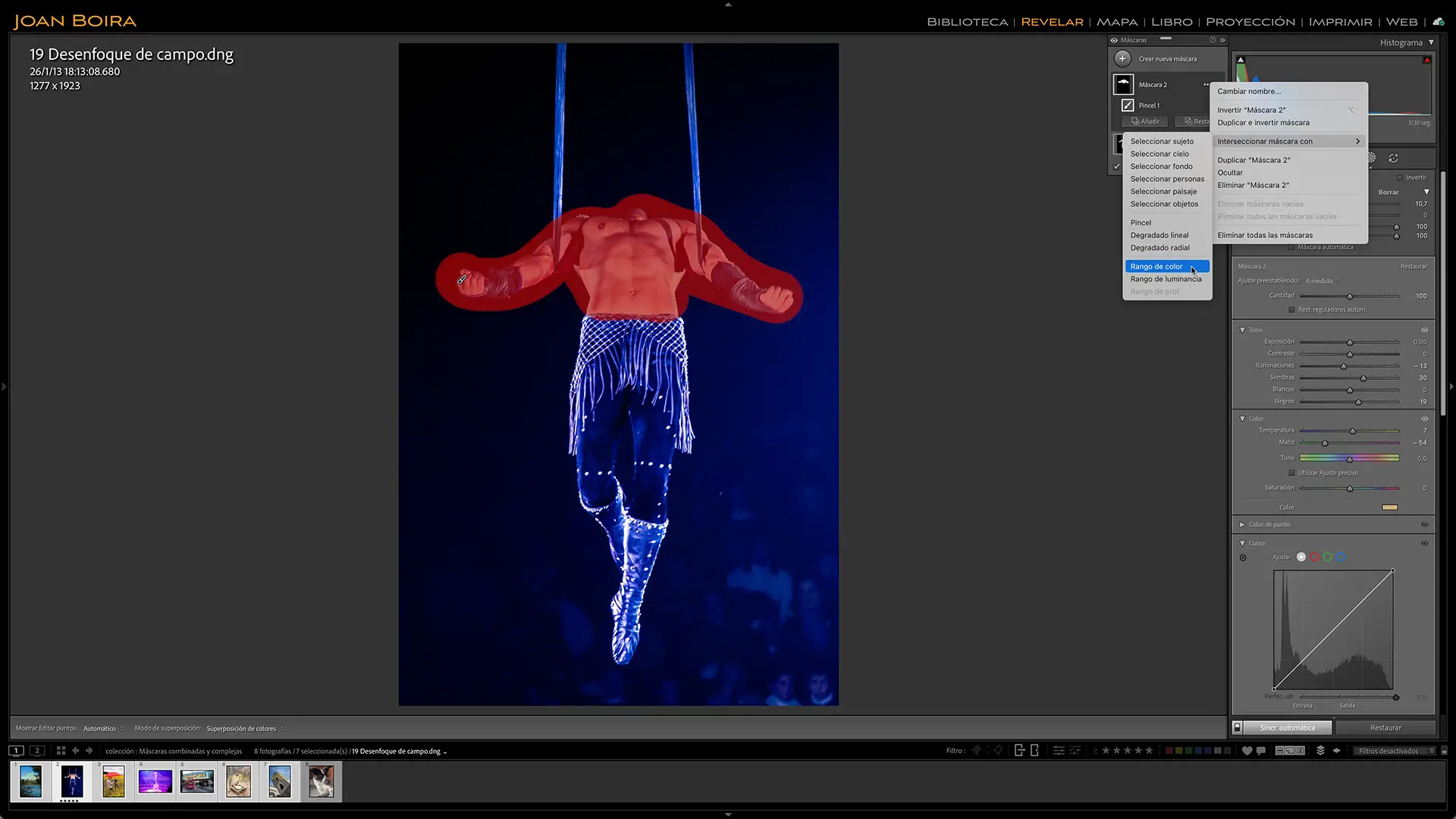Choose Rango de luminancia from submenu
The width and height of the screenshot is (1456, 819).
click(1166, 279)
